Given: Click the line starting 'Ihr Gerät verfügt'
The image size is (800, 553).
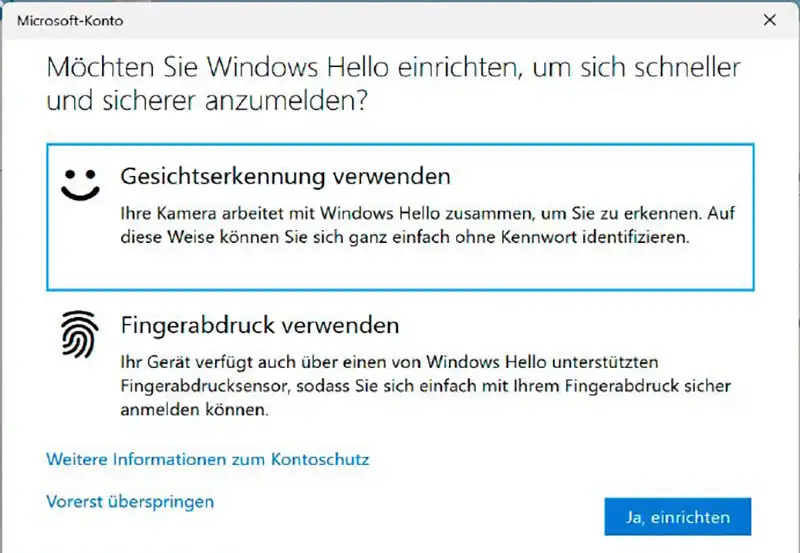Looking at the screenshot, I should (389, 362).
